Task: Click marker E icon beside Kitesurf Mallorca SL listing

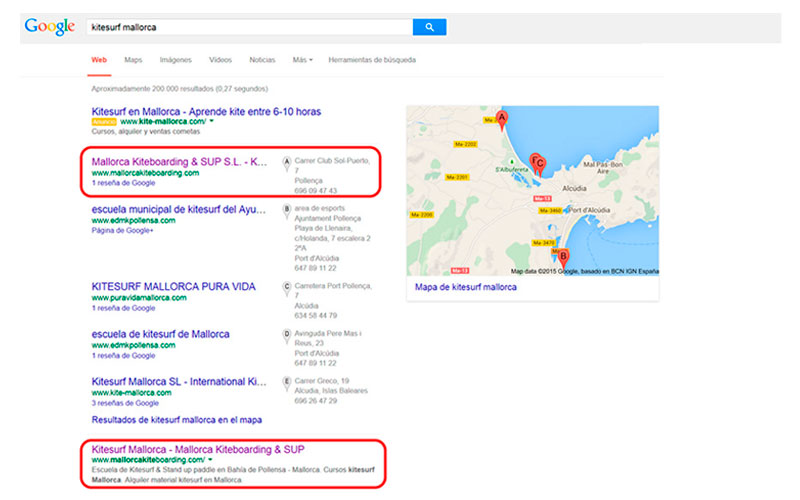Action: click(x=287, y=383)
